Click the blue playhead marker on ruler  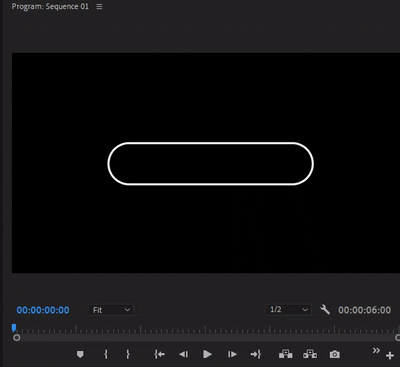pyautogui.click(x=14, y=328)
